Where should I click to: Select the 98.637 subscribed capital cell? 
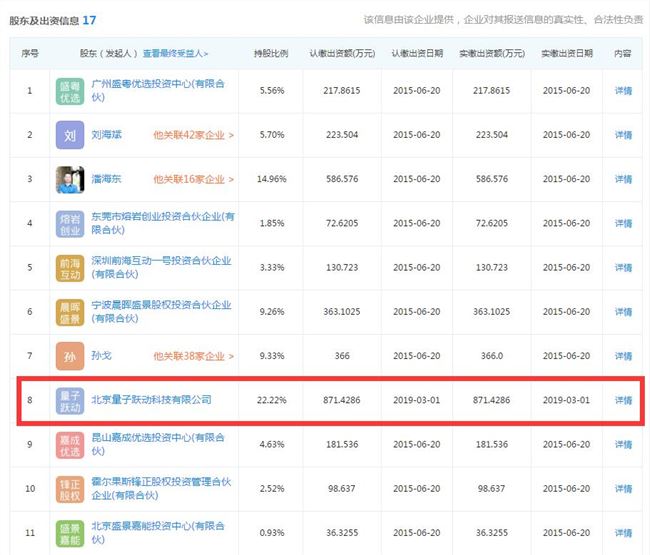click(342, 489)
